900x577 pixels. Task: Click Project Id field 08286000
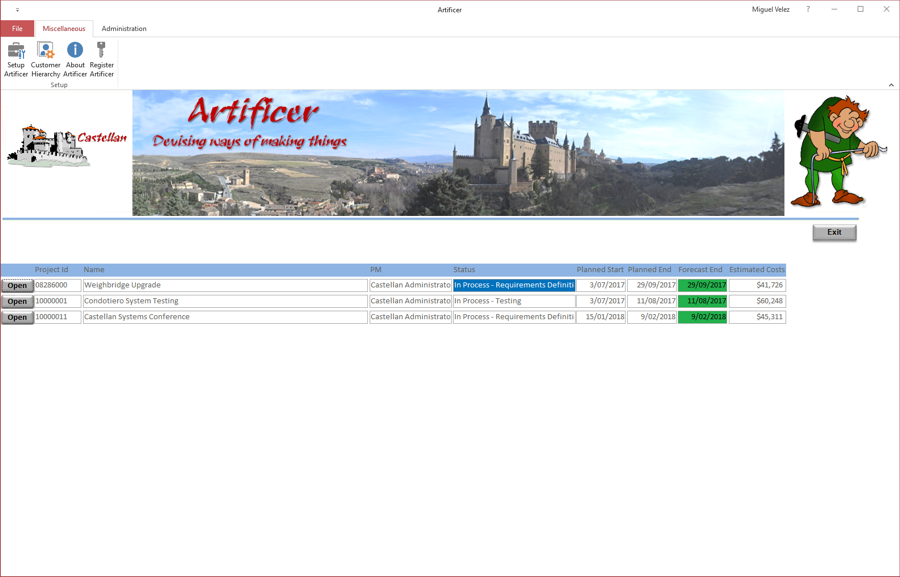[57, 285]
